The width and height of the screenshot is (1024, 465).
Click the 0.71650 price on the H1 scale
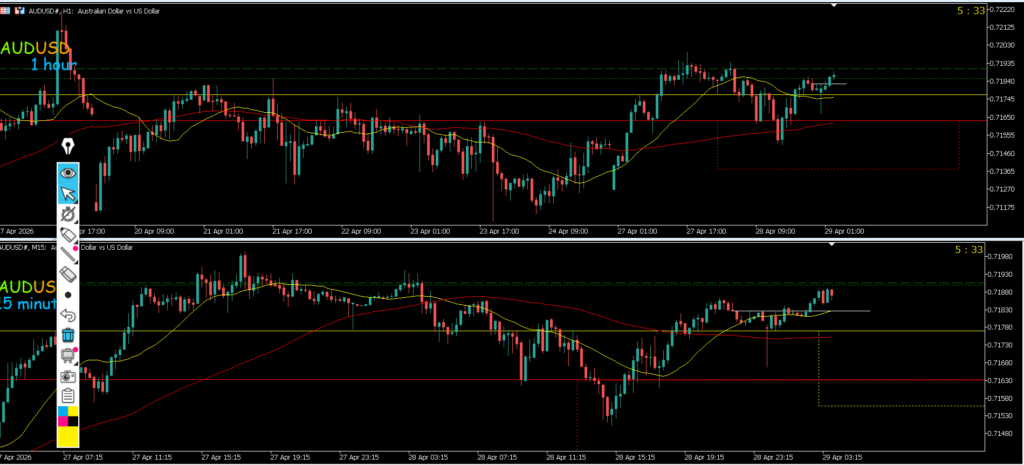click(x=1002, y=117)
